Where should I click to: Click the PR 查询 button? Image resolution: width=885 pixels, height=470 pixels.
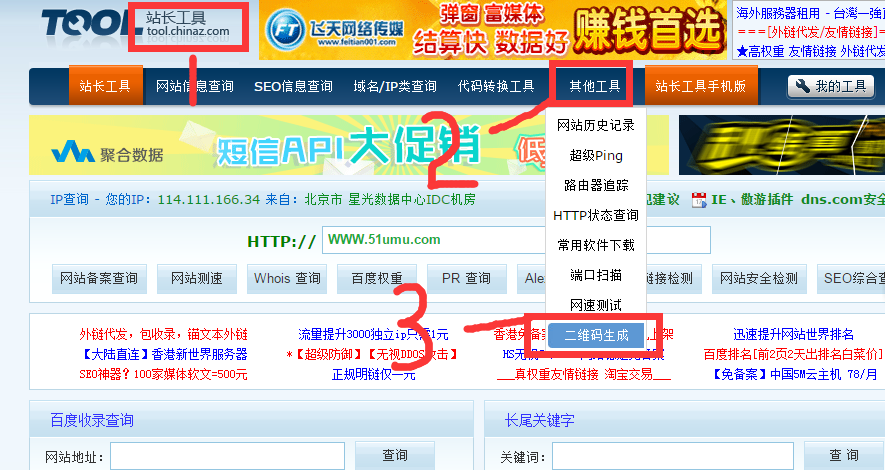[467, 279]
